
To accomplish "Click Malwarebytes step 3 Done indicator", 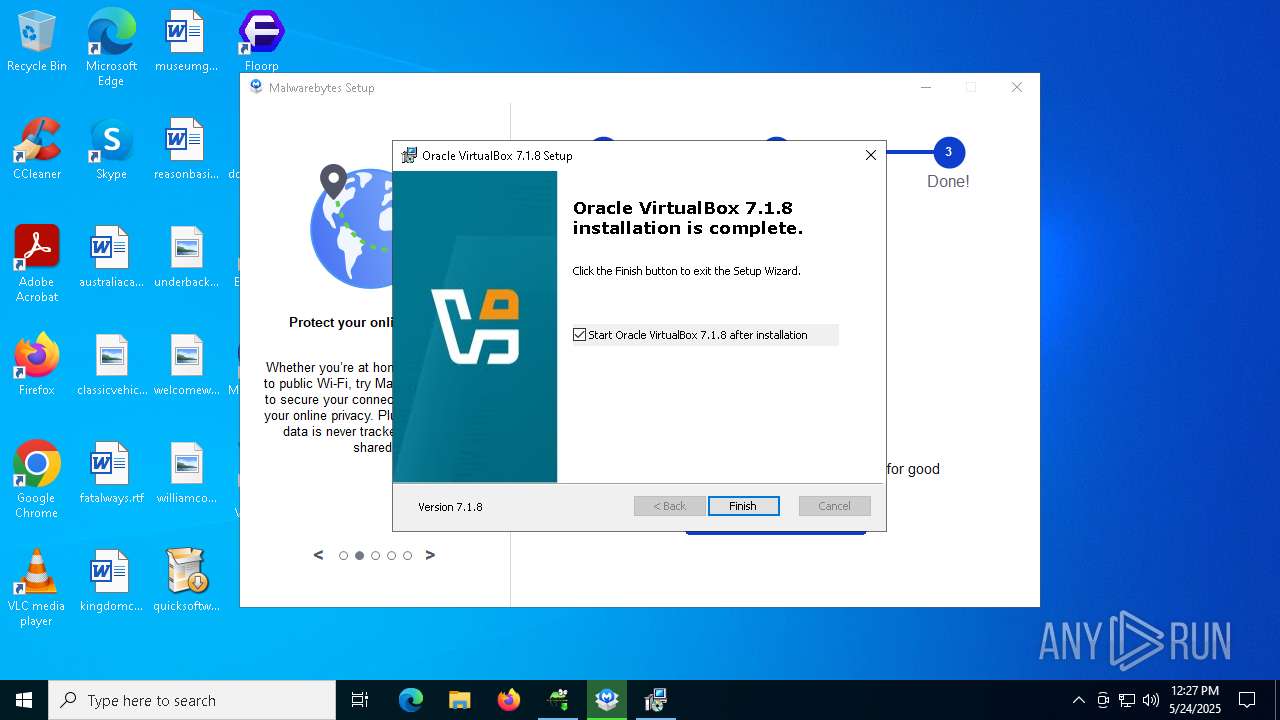I will coord(948,153).
